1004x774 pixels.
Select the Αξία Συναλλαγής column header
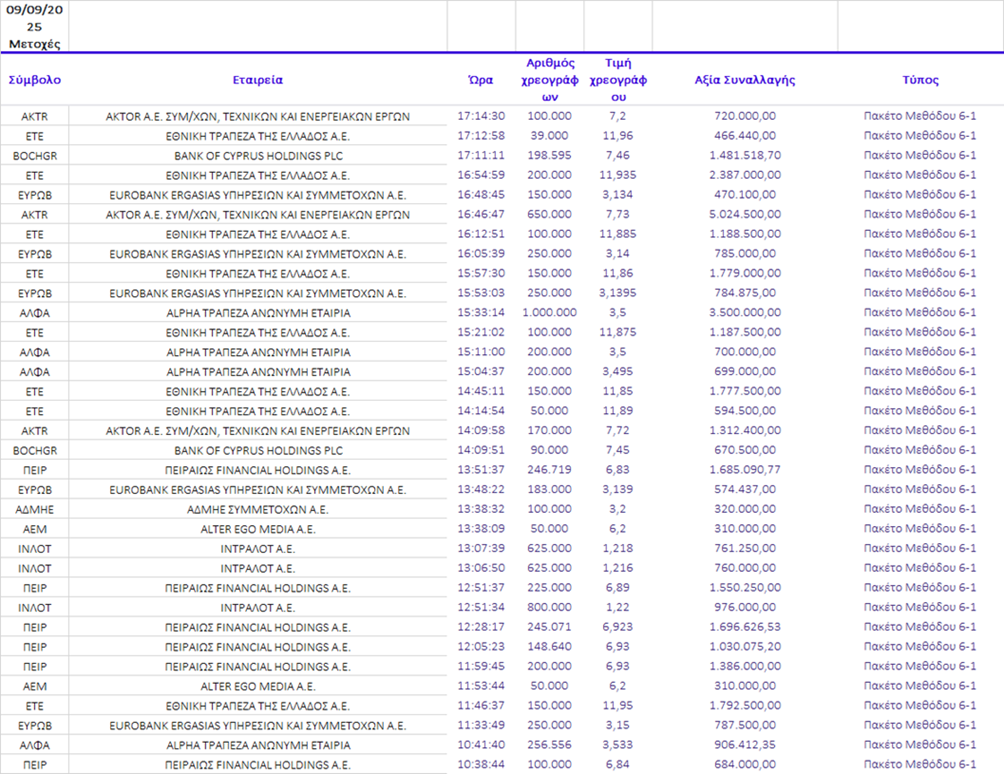coord(744,80)
